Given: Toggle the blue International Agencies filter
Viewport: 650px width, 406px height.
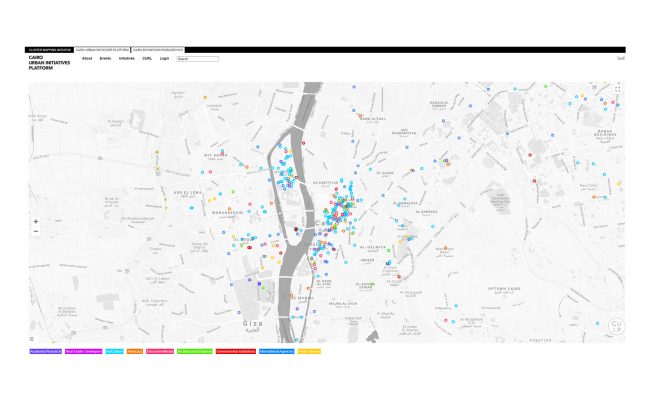Looking at the screenshot, I should (276, 352).
